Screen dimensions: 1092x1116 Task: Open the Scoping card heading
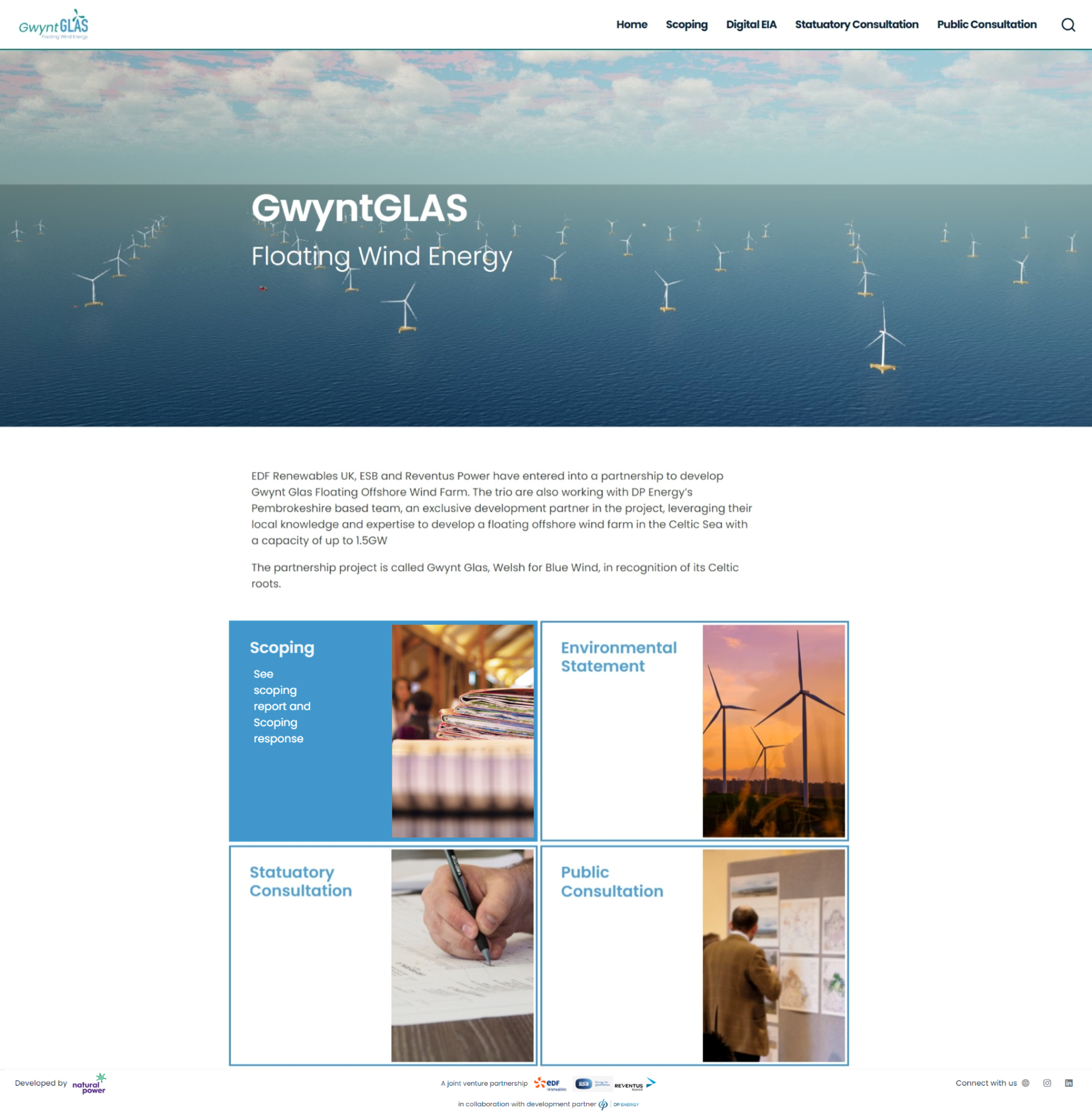(x=282, y=647)
